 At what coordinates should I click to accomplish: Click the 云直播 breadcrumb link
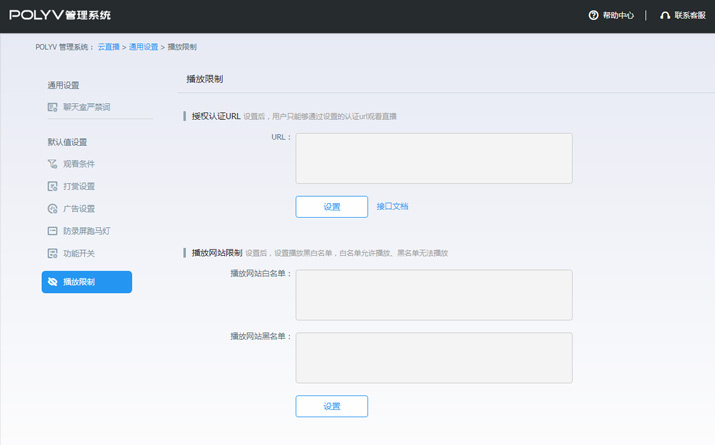click(108, 47)
